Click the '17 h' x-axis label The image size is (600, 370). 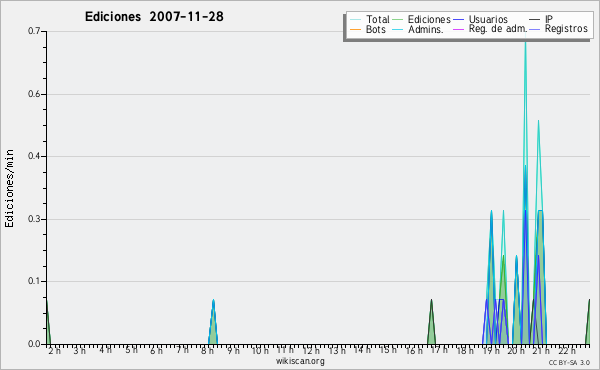click(x=439, y=350)
